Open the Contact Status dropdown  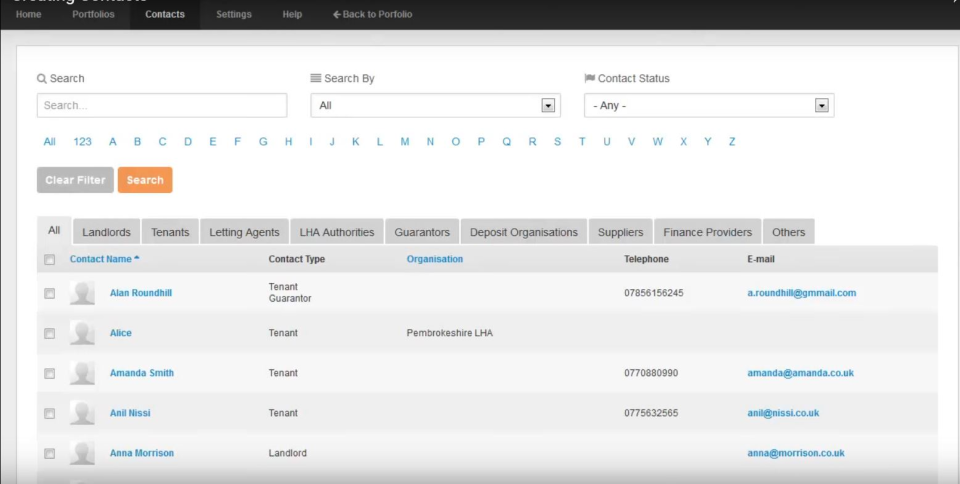point(709,105)
